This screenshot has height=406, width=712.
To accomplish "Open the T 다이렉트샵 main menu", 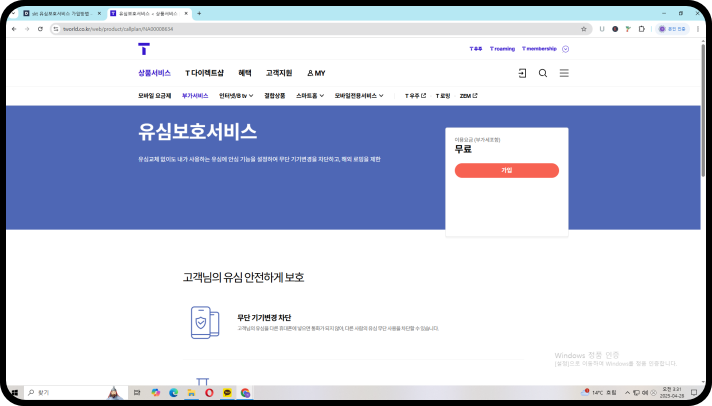I will click(x=204, y=73).
